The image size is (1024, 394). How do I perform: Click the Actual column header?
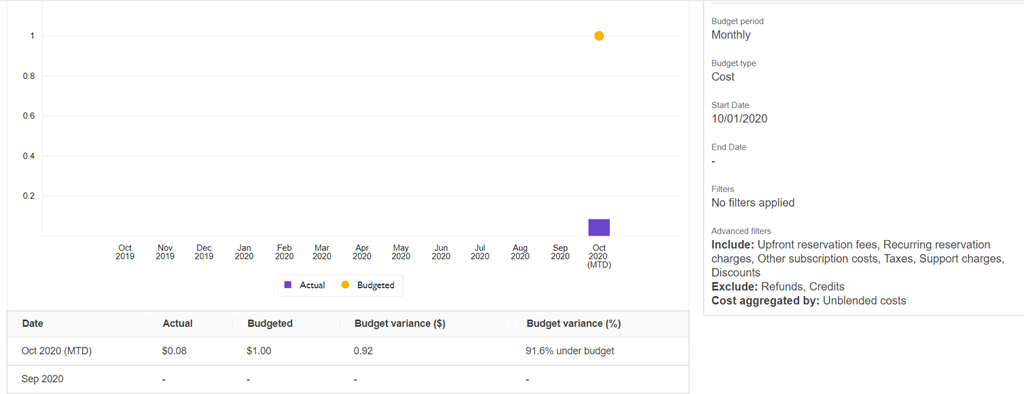(x=177, y=323)
